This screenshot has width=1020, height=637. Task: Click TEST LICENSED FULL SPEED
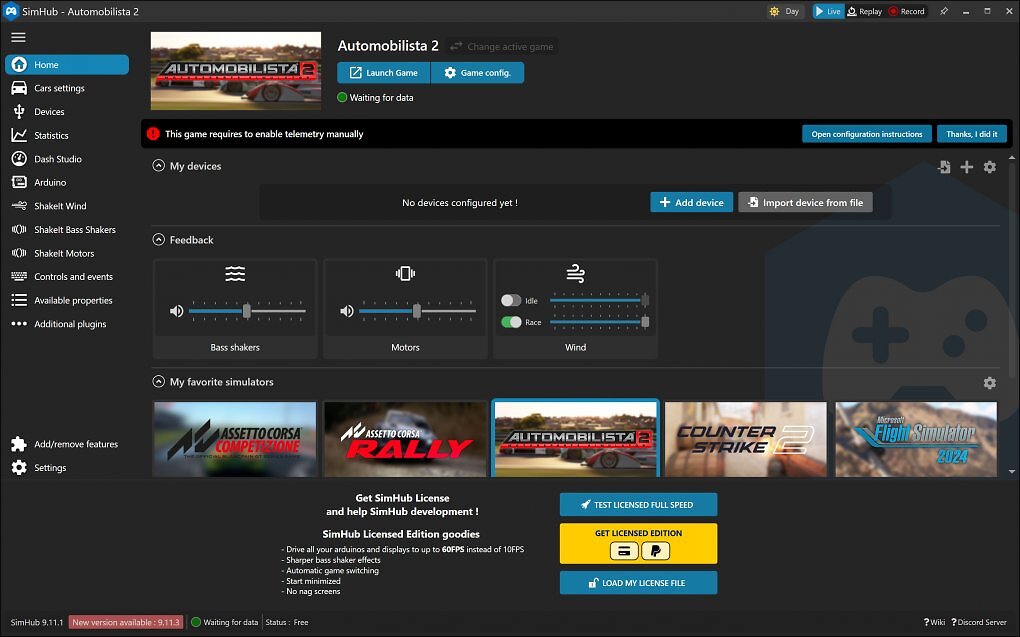click(638, 504)
